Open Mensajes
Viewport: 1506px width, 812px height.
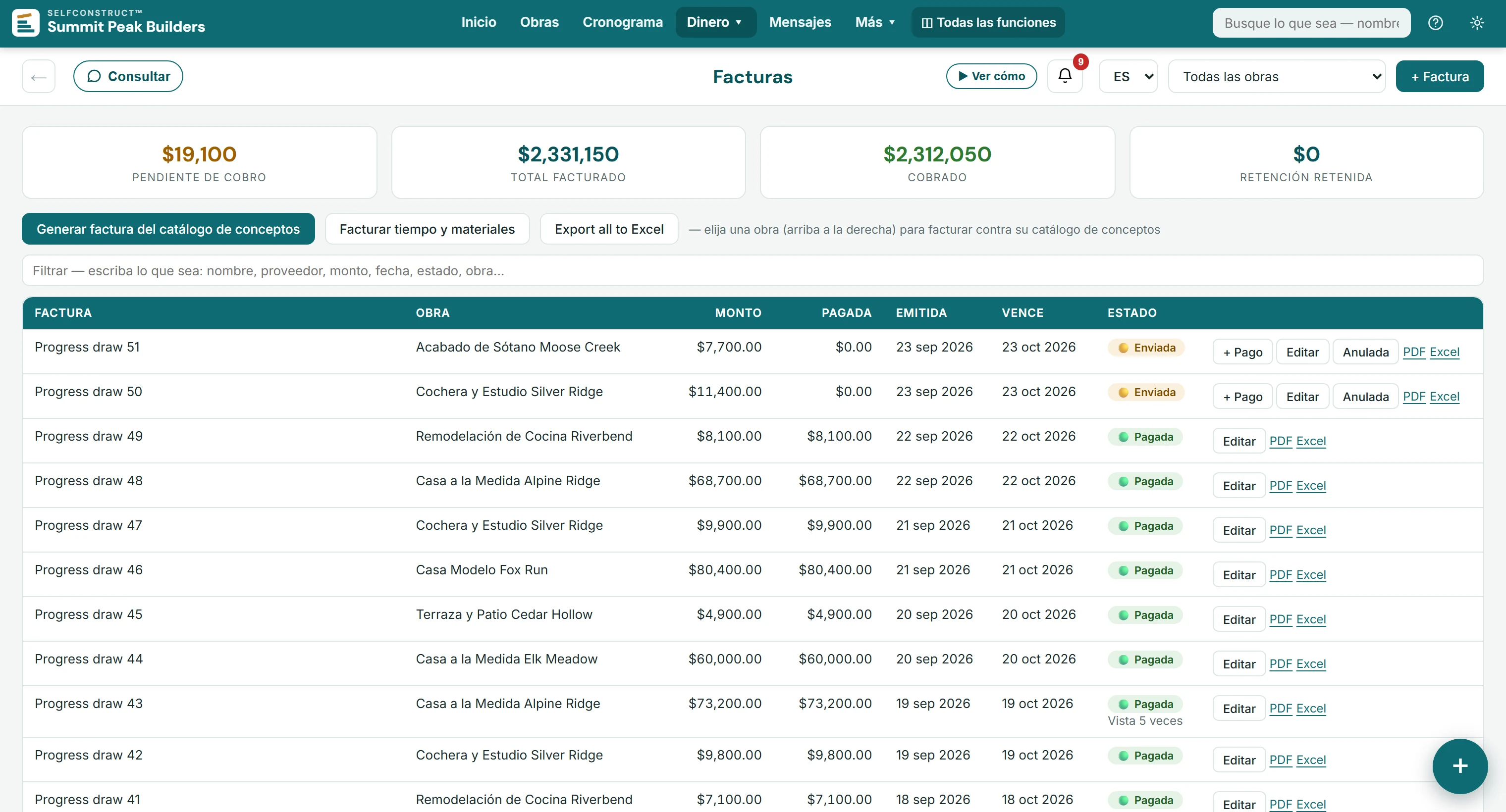pyautogui.click(x=800, y=22)
